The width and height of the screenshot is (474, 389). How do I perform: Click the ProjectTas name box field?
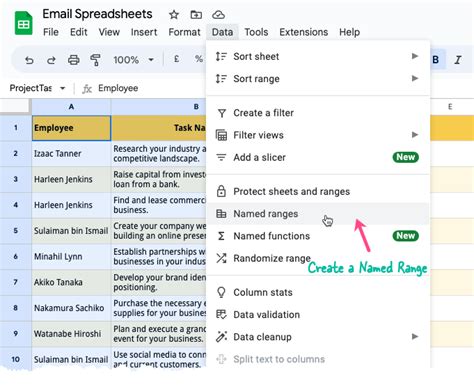coord(30,88)
